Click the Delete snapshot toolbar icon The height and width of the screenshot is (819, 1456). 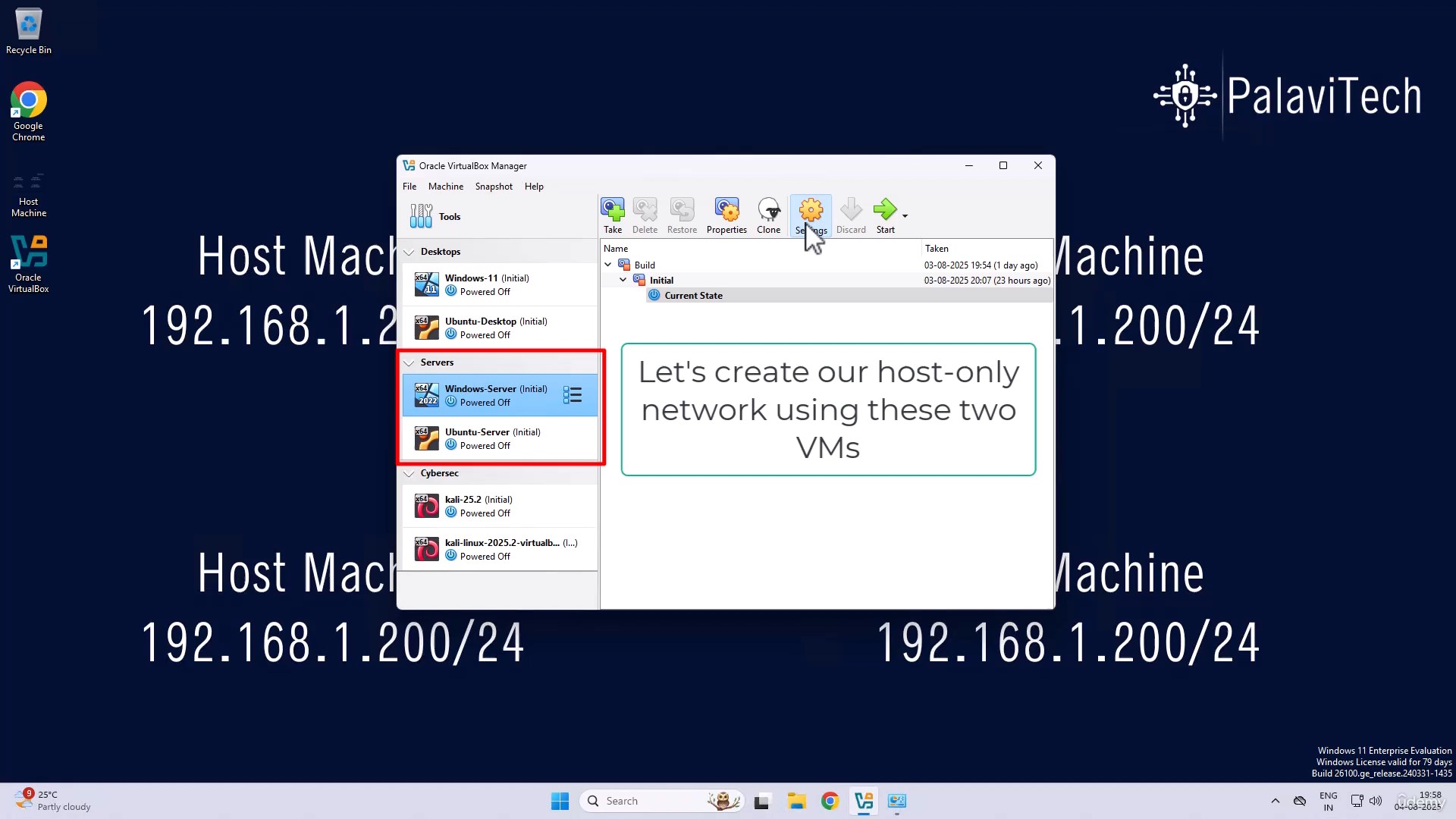coord(645,216)
